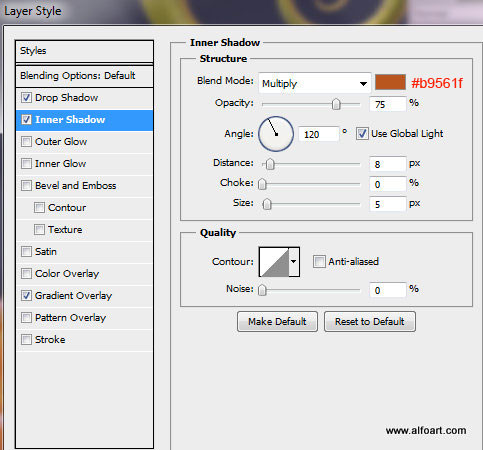Image resolution: width=483 pixels, height=450 pixels.
Task: Click the Reset to Default button
Action: (370, 322)
